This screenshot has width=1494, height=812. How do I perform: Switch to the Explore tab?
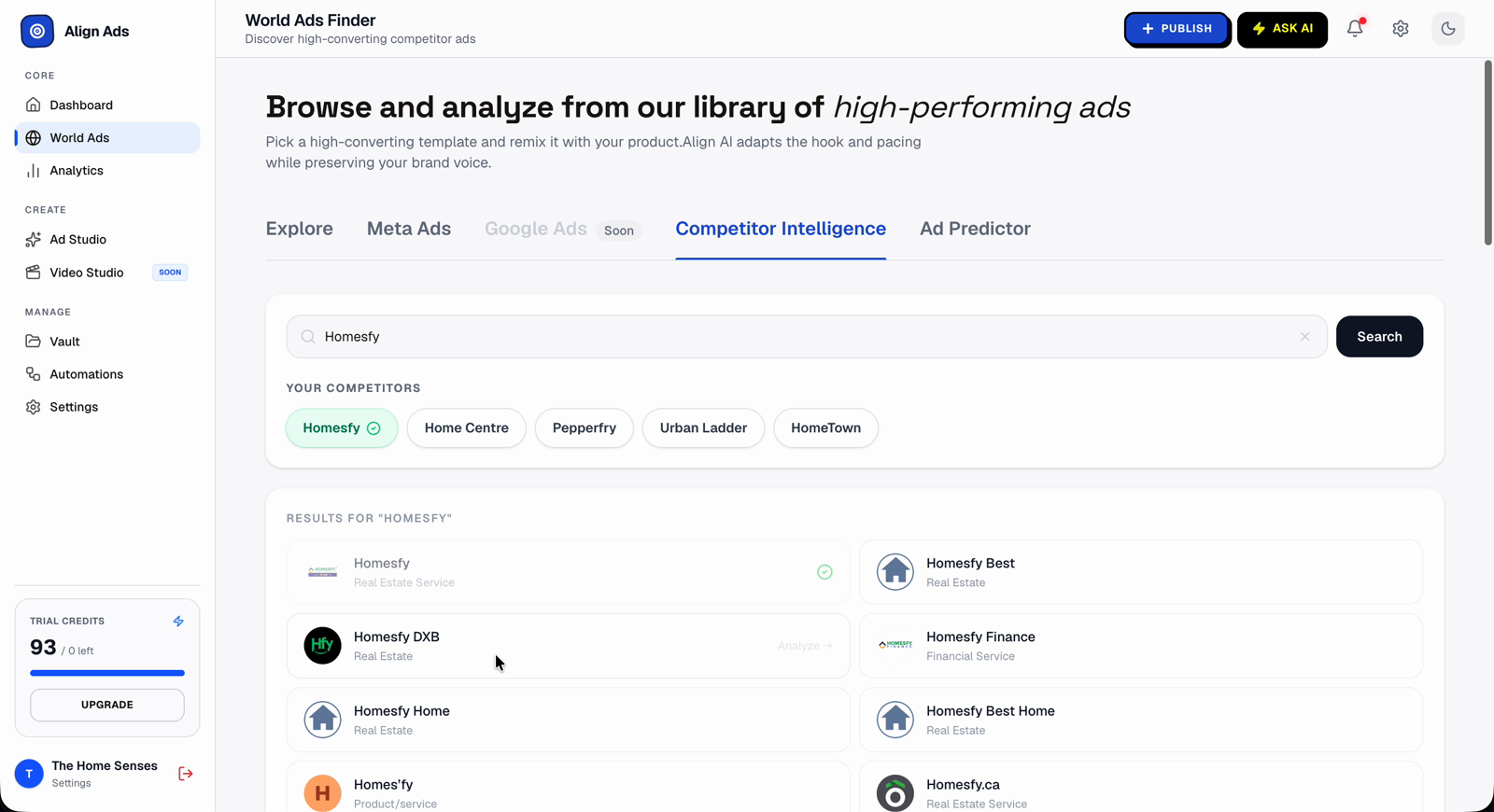point(299,230)
